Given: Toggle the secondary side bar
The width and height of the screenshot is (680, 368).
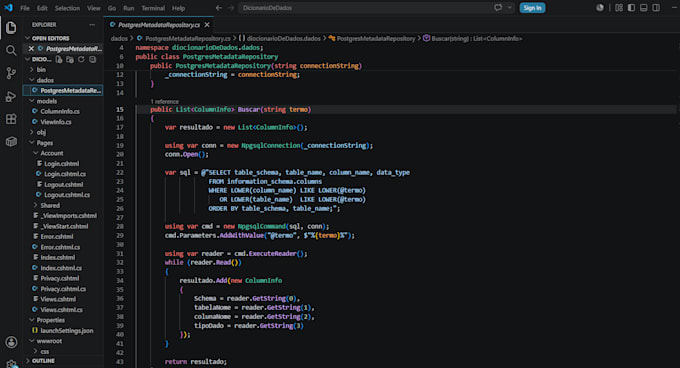Looking at the screenshot, I should [656, 8].
